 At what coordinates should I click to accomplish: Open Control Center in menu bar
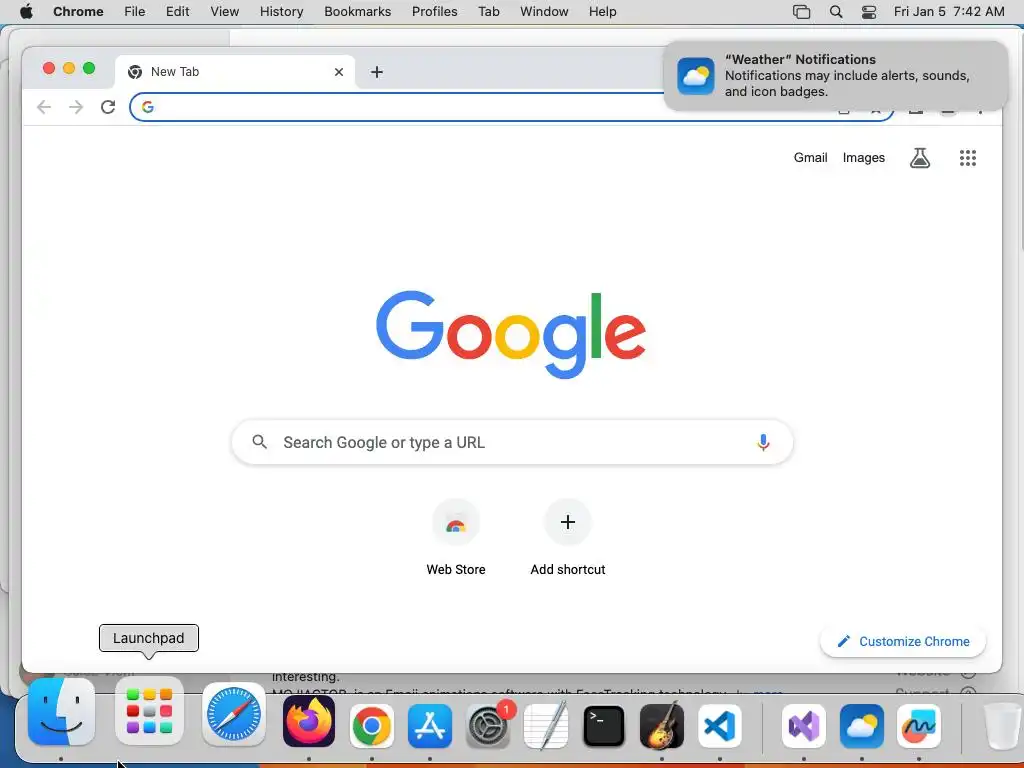869,12
